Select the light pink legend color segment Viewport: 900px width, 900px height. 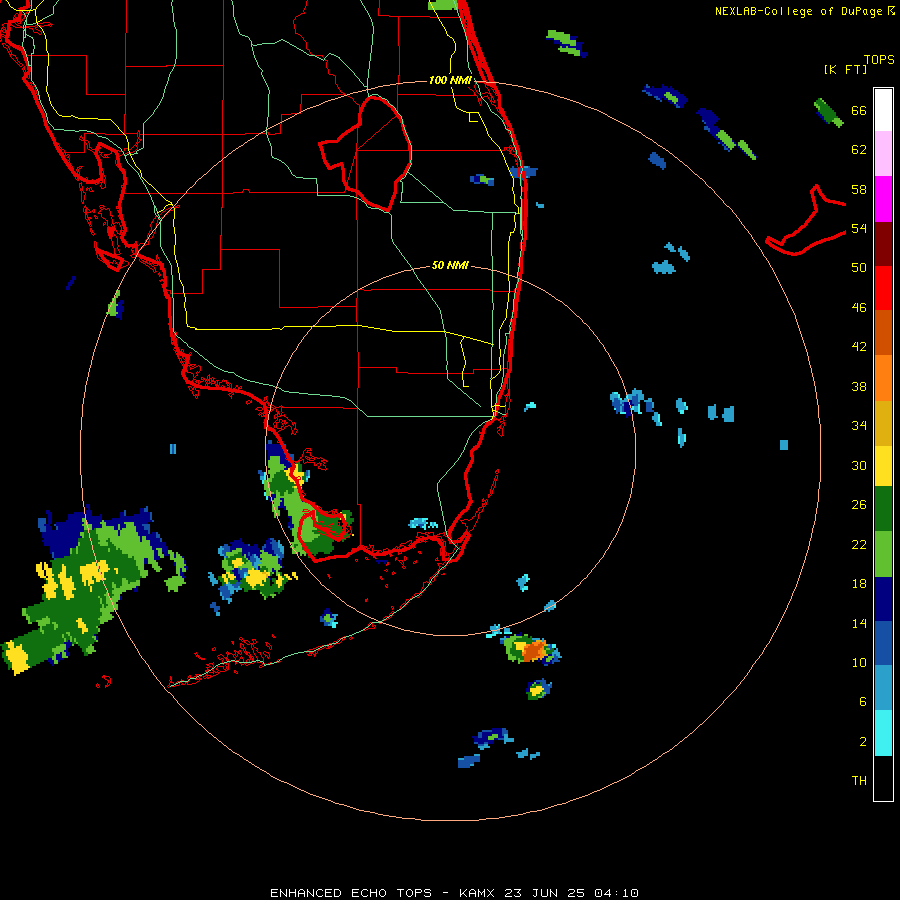(x=883, y=153)
